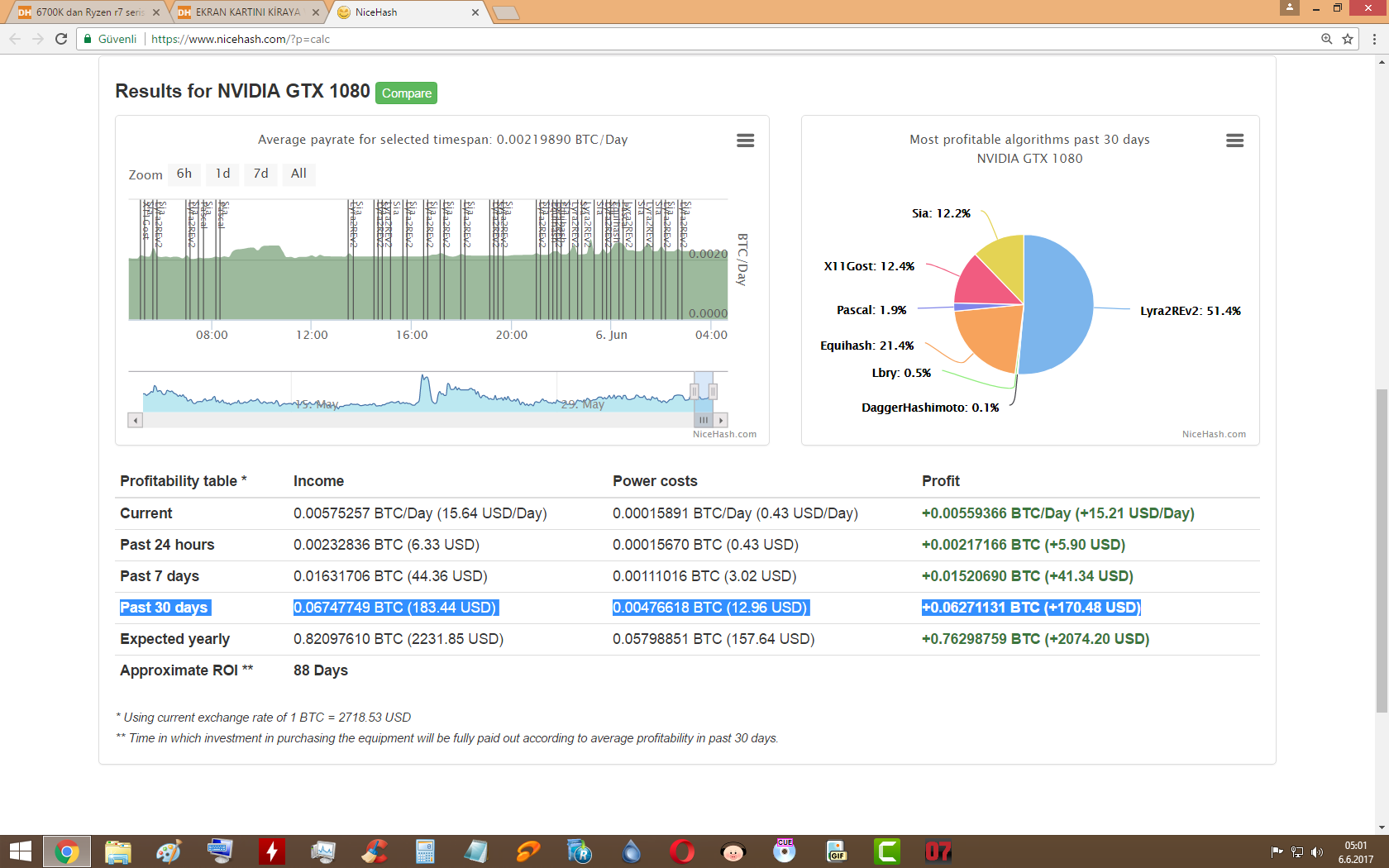Click the browser back arrow
Viewport: 1389px width, 868px height.
[15, 39]
